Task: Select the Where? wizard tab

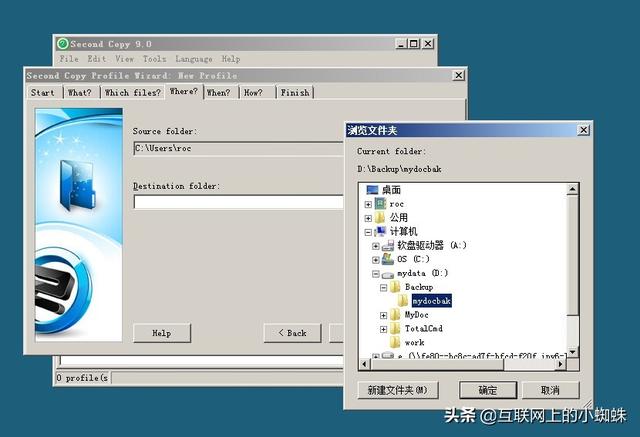Action: 184,91
